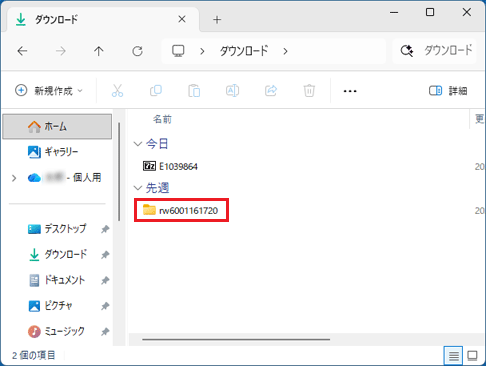Expand the chevron after the monitor icon
The image size is (486, 366).
click(202, 51)
